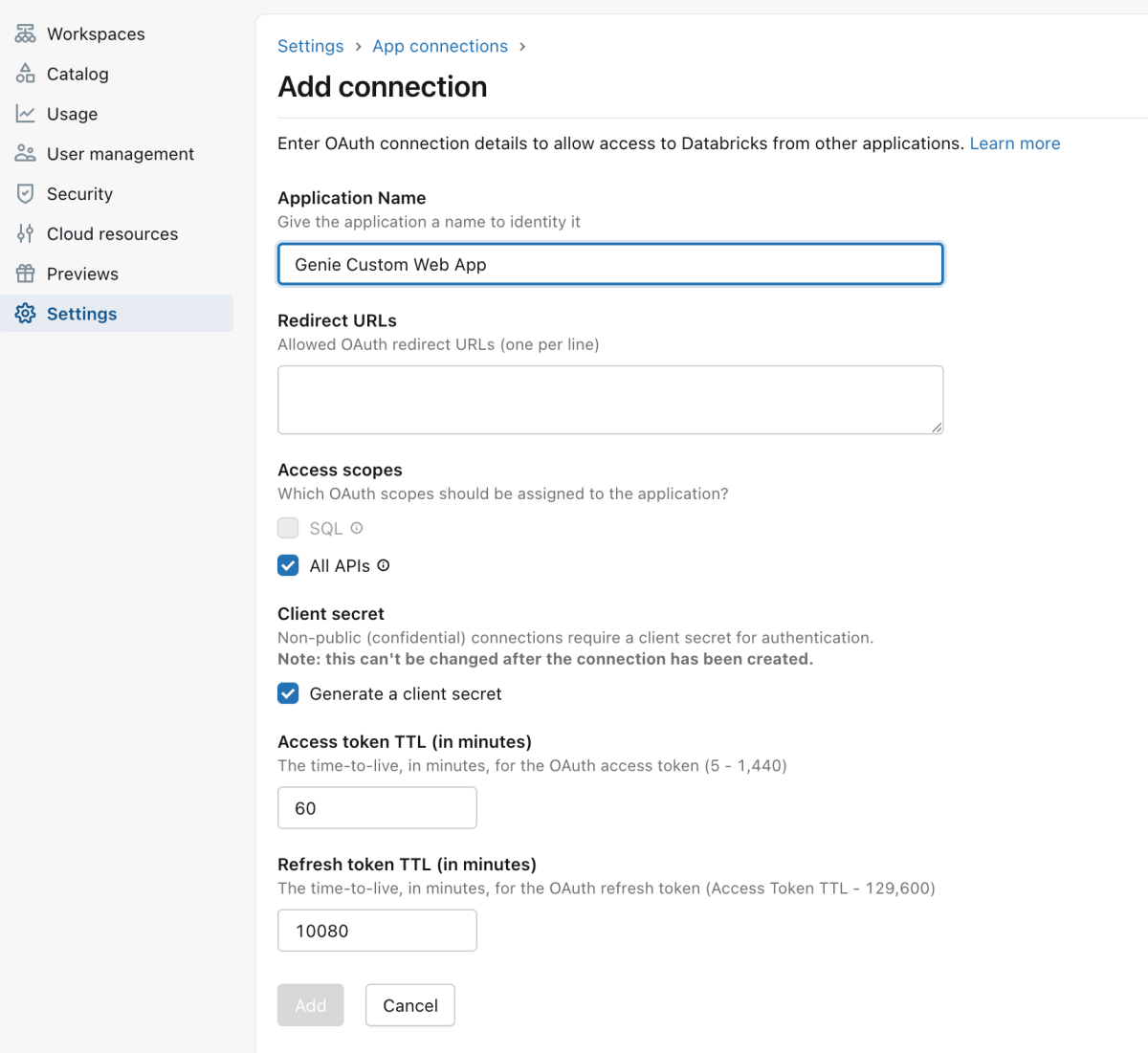The height and width of the screenshot is (1053, 1148).
Task: Click the info icon next to SQL scope
Action: pos(356,527)
